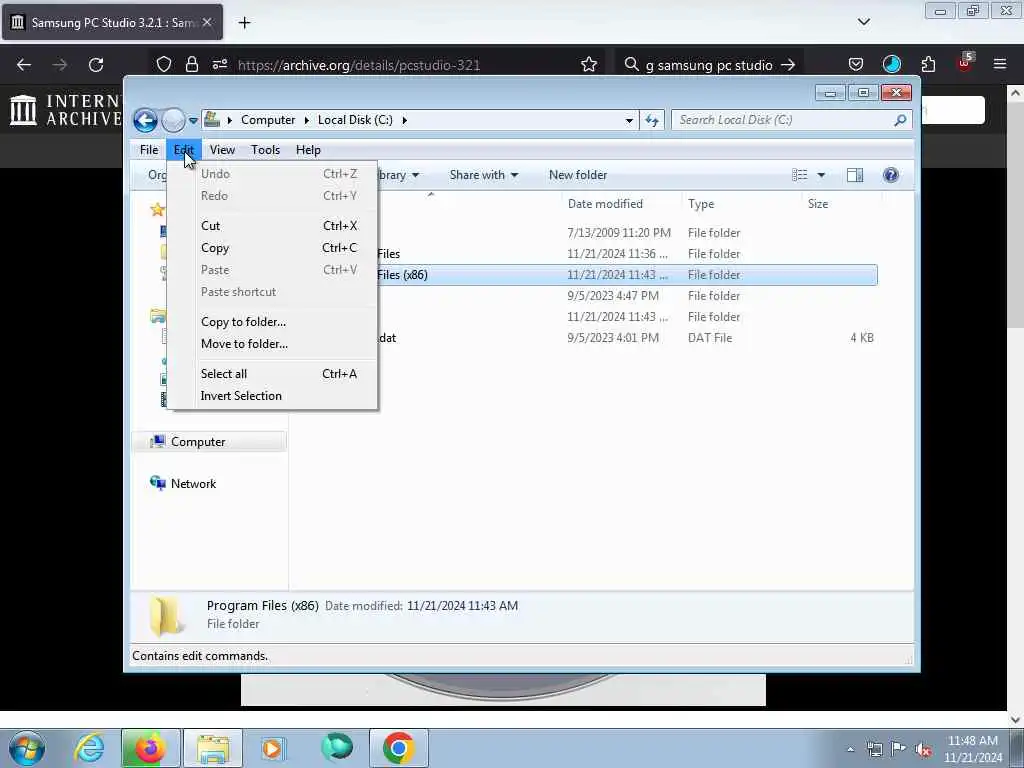Open Firefox extensions puzzle icon
Screen dimensions: 1024x768
(928, 64)
